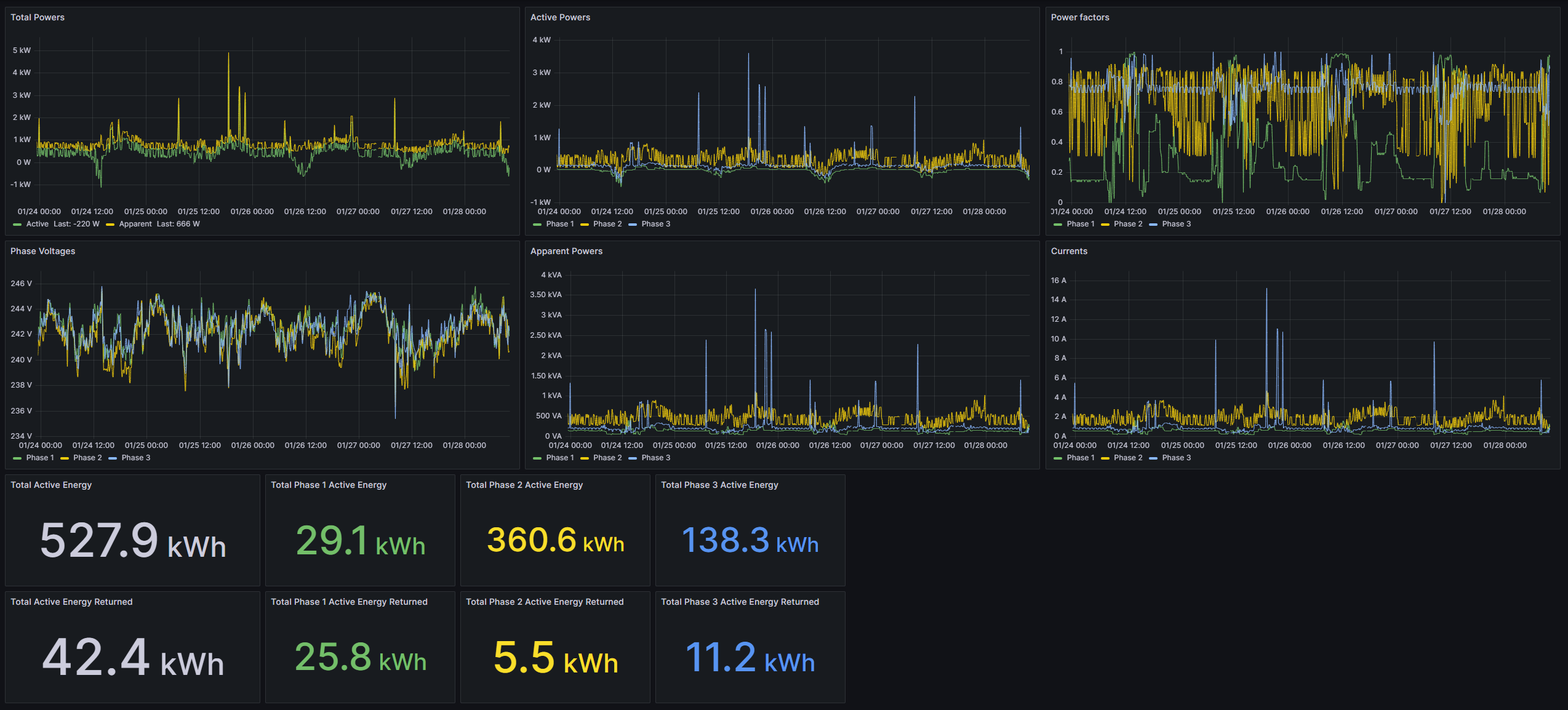Click green Active color swatch in Total Powers
Image resolution: width=1568 pixels, height=710 pixels.
click(17, 225)
